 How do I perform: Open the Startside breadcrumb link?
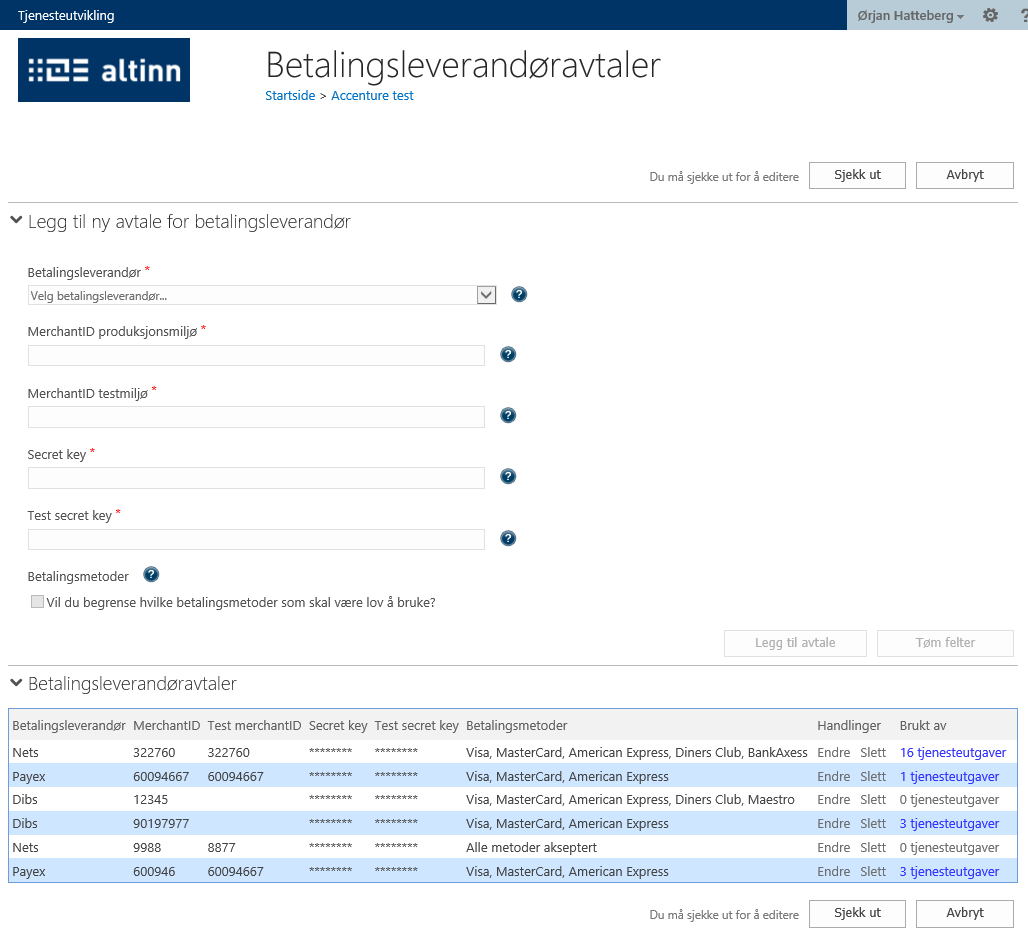[289, 96]
